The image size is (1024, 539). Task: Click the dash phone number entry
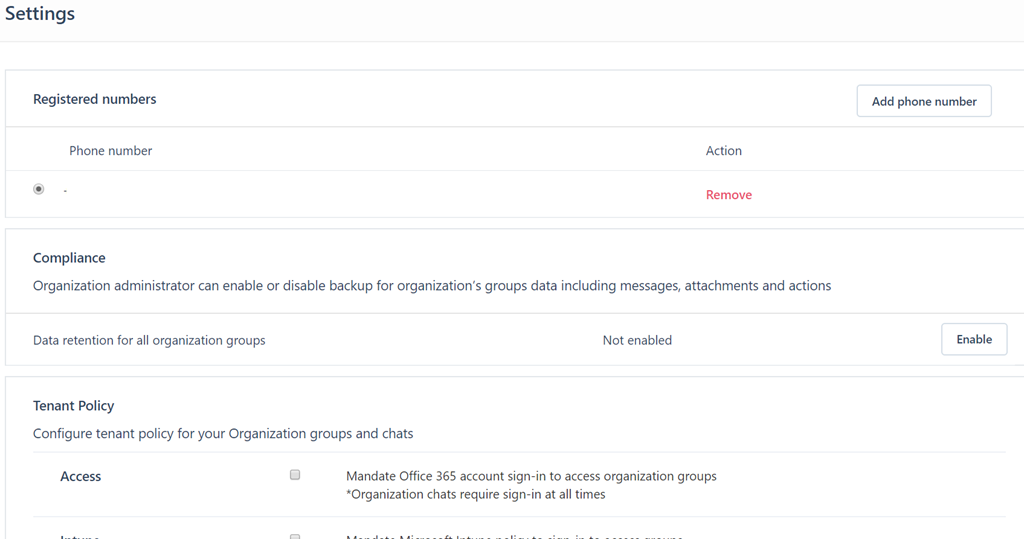65,190
